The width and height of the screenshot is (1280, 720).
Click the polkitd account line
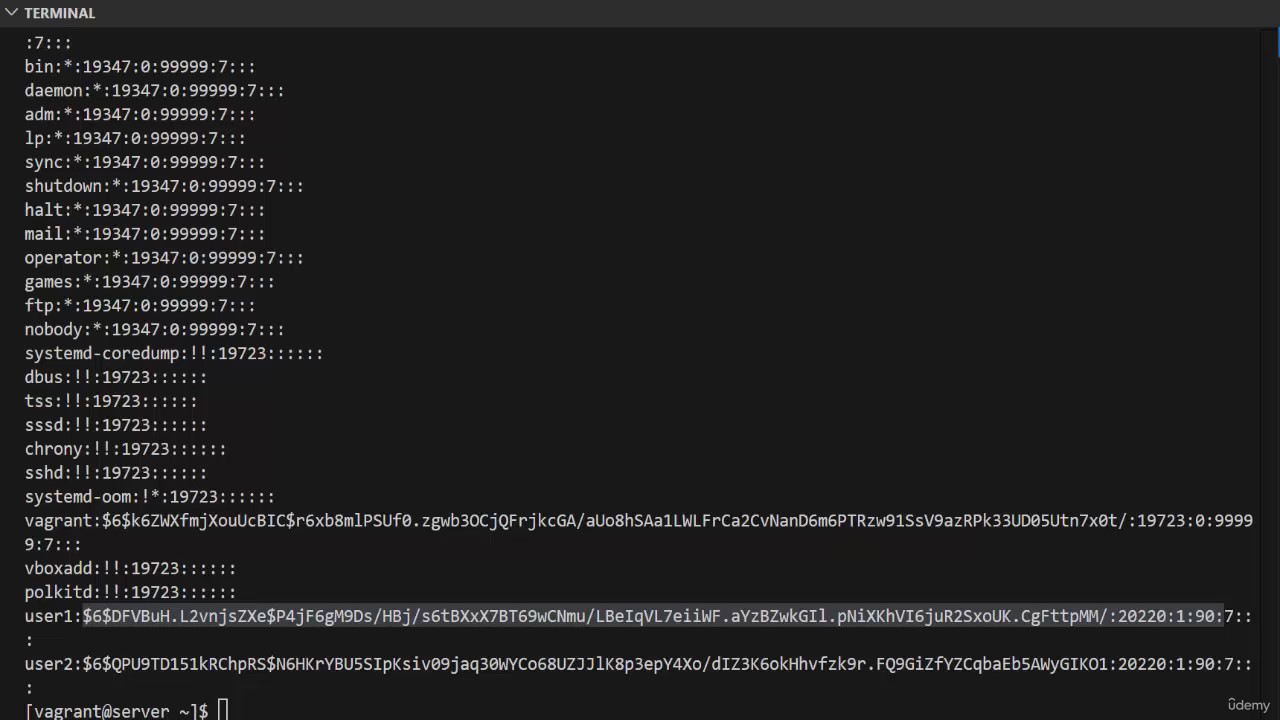(x=131, y=592)
